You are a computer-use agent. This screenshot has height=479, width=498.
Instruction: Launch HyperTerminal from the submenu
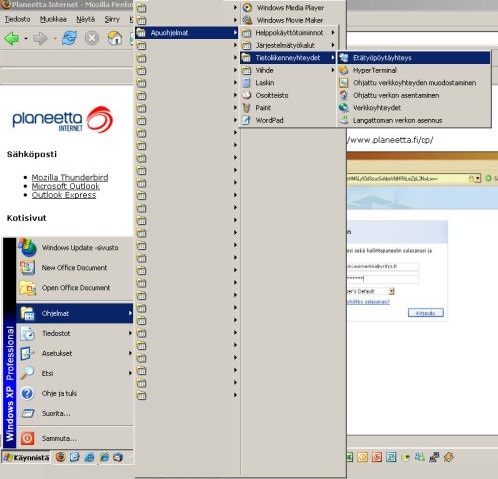[x=414, y=70]
